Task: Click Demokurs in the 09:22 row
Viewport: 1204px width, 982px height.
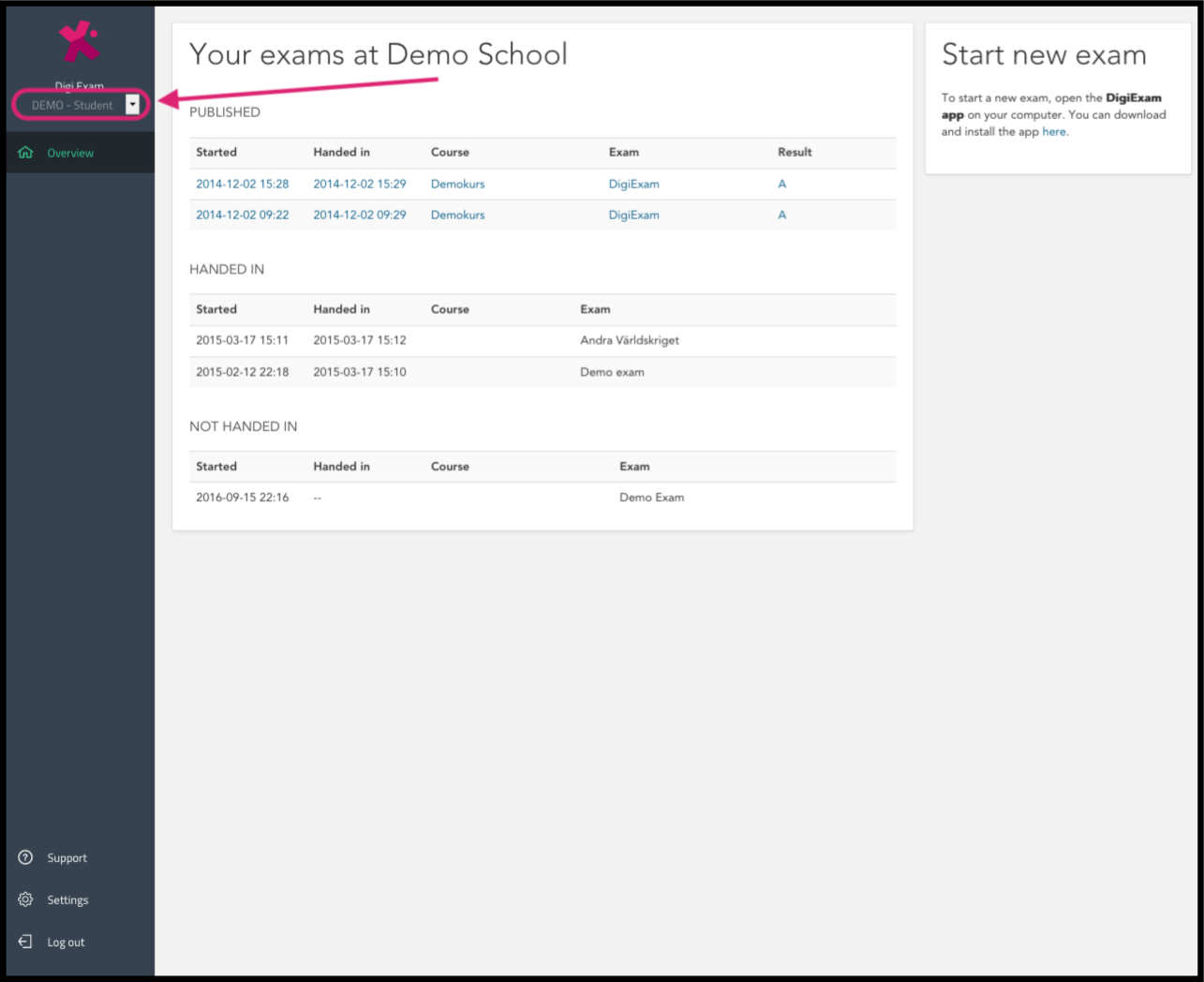Action: click(x=458, y=215)
